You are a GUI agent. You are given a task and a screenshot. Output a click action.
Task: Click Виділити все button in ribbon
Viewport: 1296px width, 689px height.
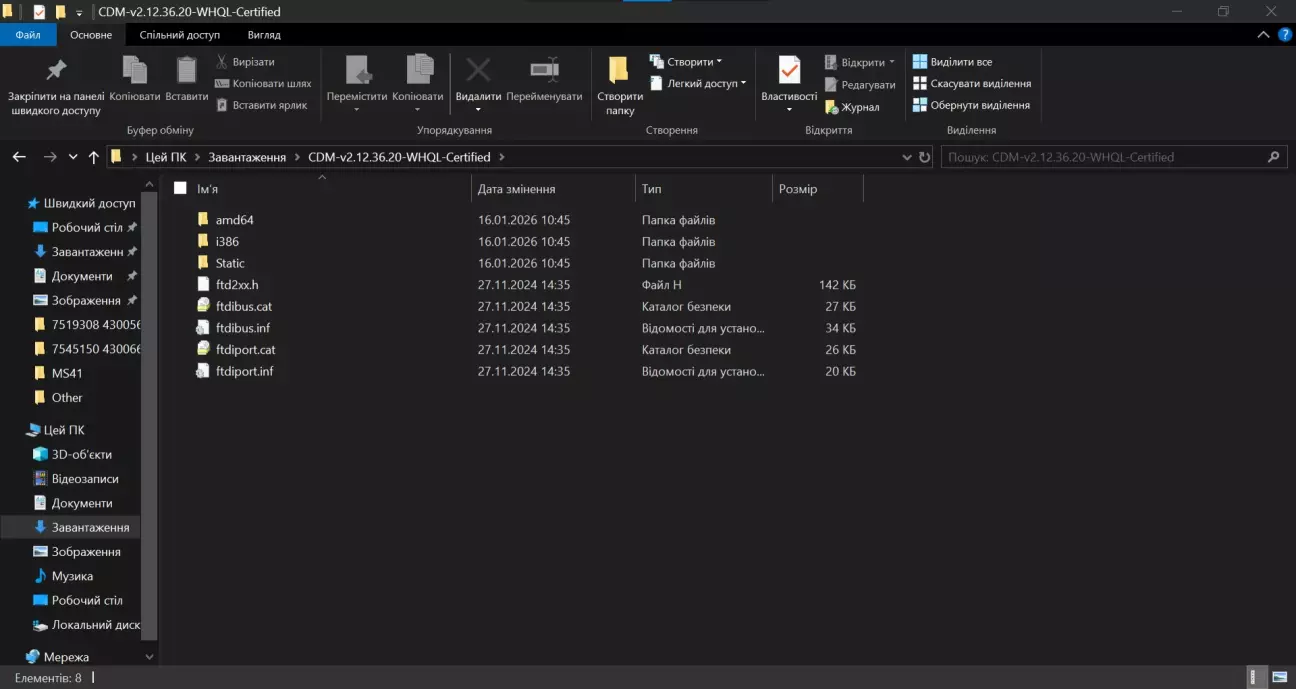pyautogui.click(x=952, y=62)
